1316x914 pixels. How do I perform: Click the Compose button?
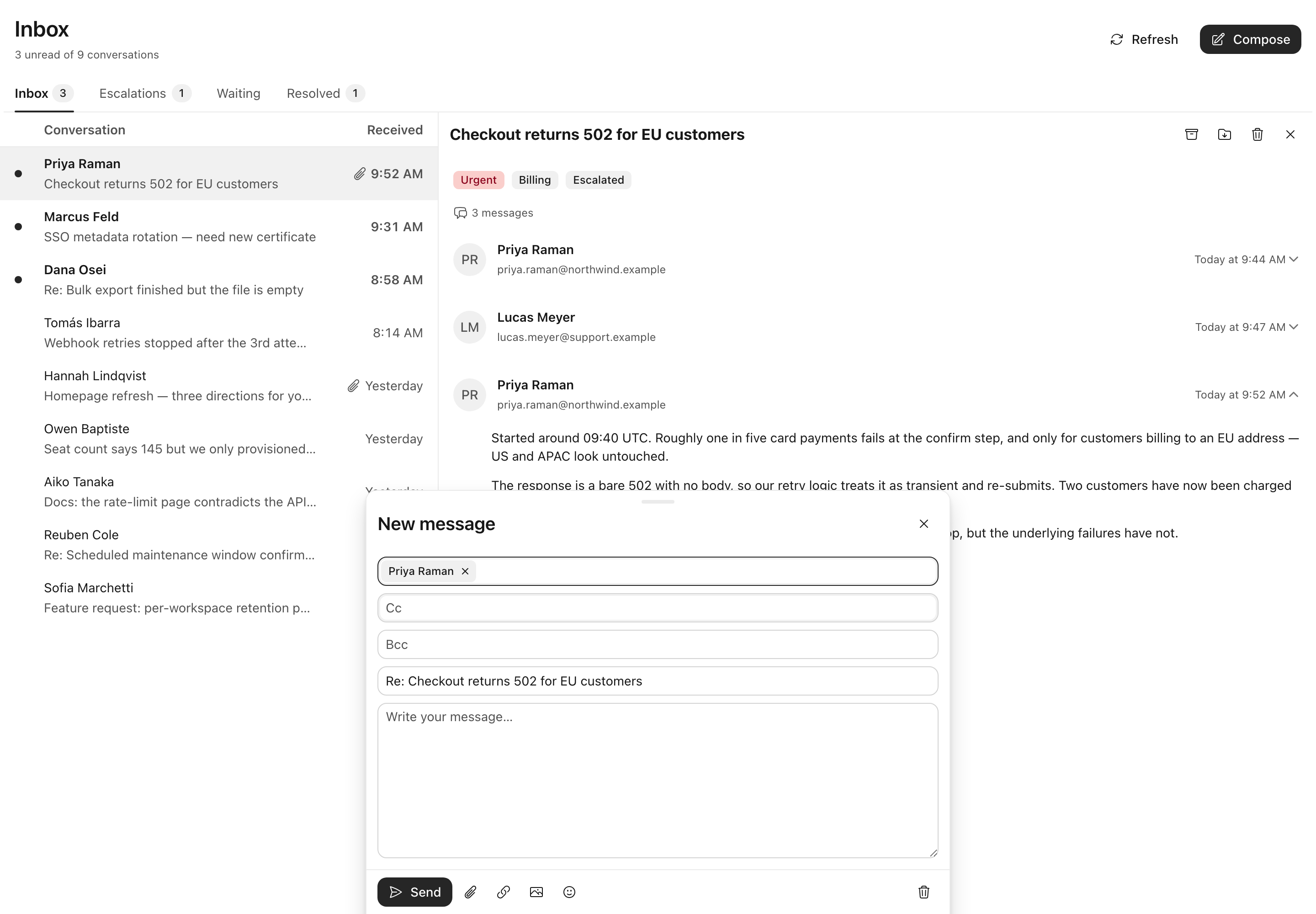[x=1250, y=39]
